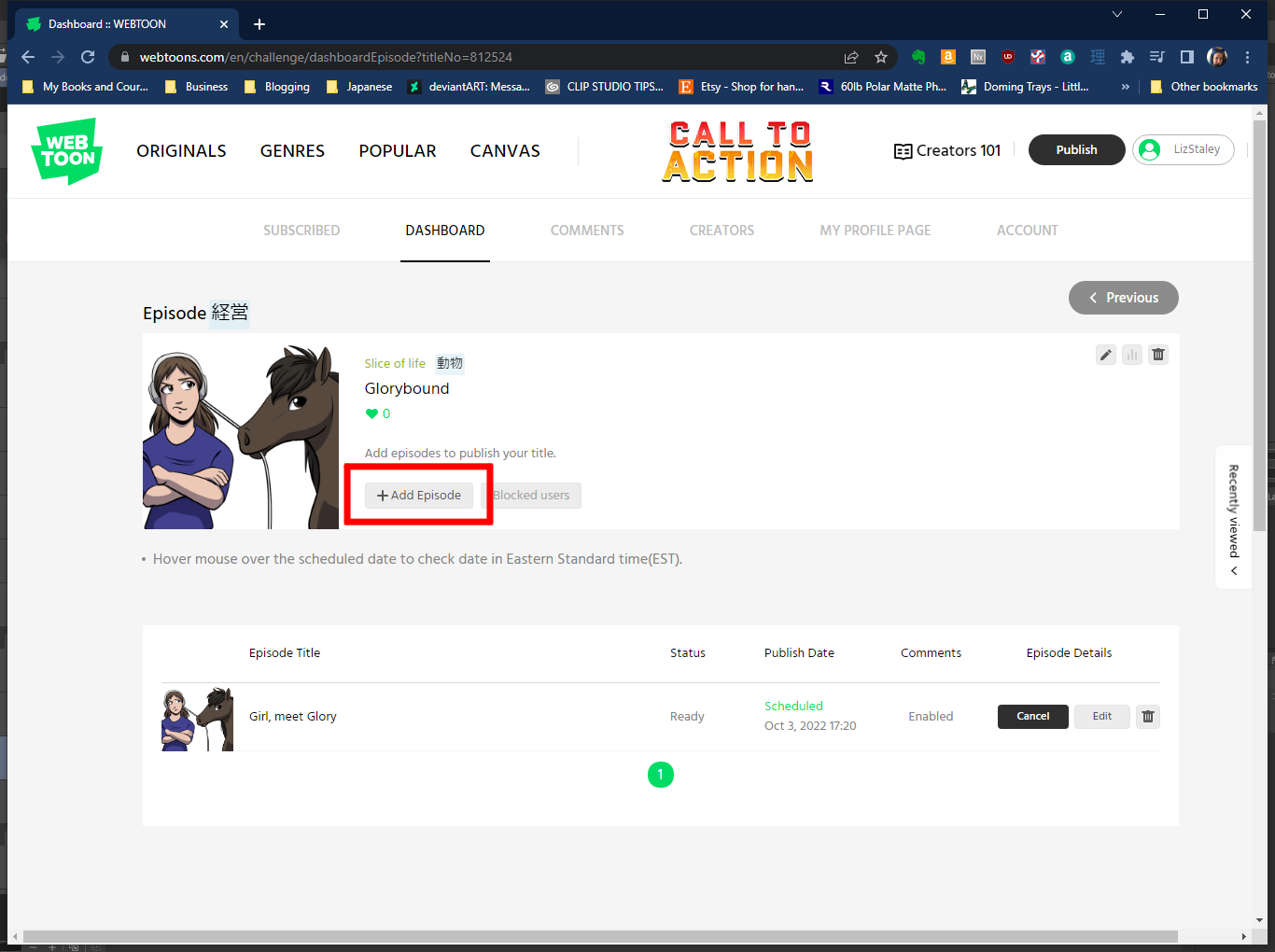Open the Other bookmarks folder

(1204, 87)
